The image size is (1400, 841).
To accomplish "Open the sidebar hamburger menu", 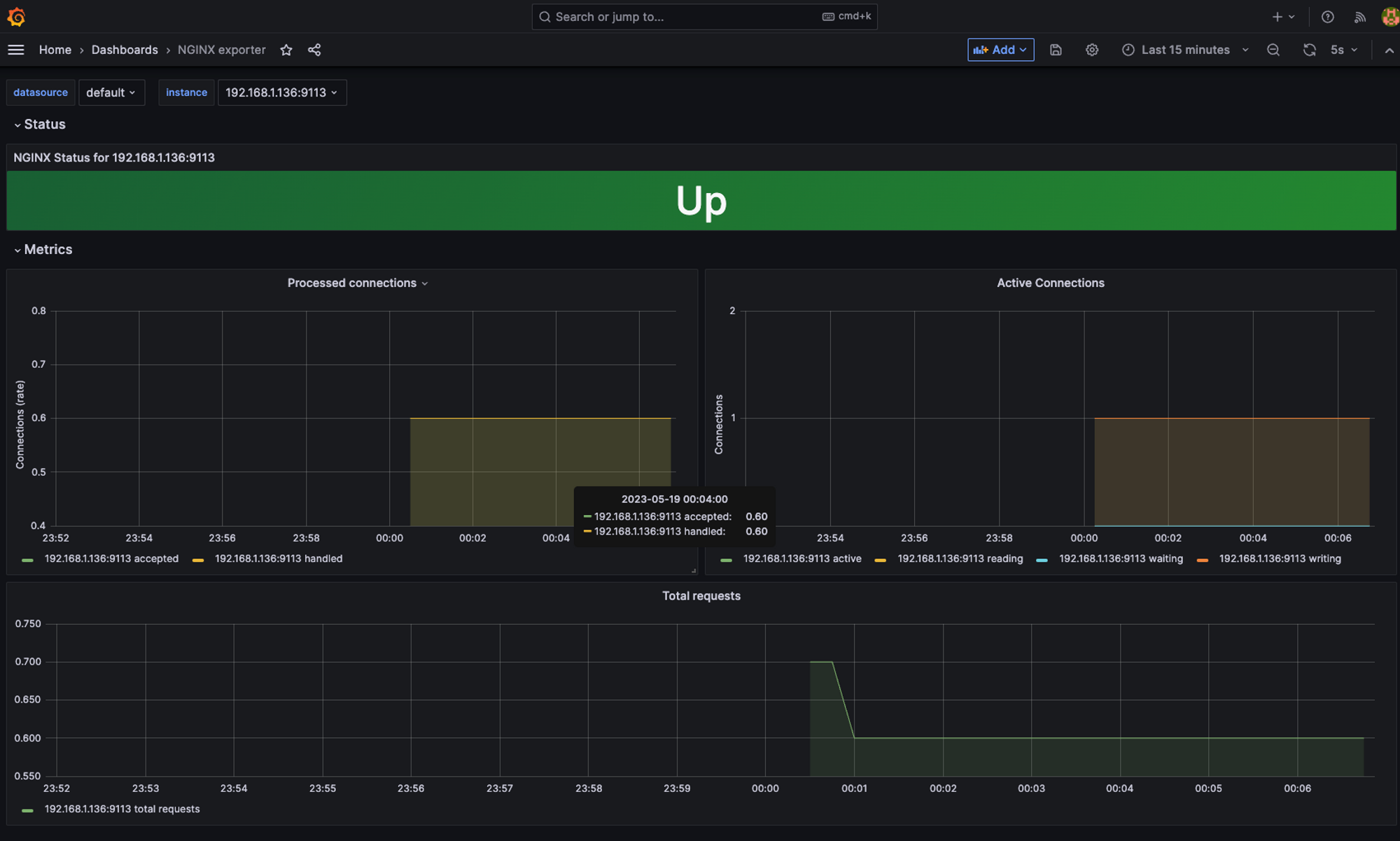I will pyautogui.click(x=16, y=50).
